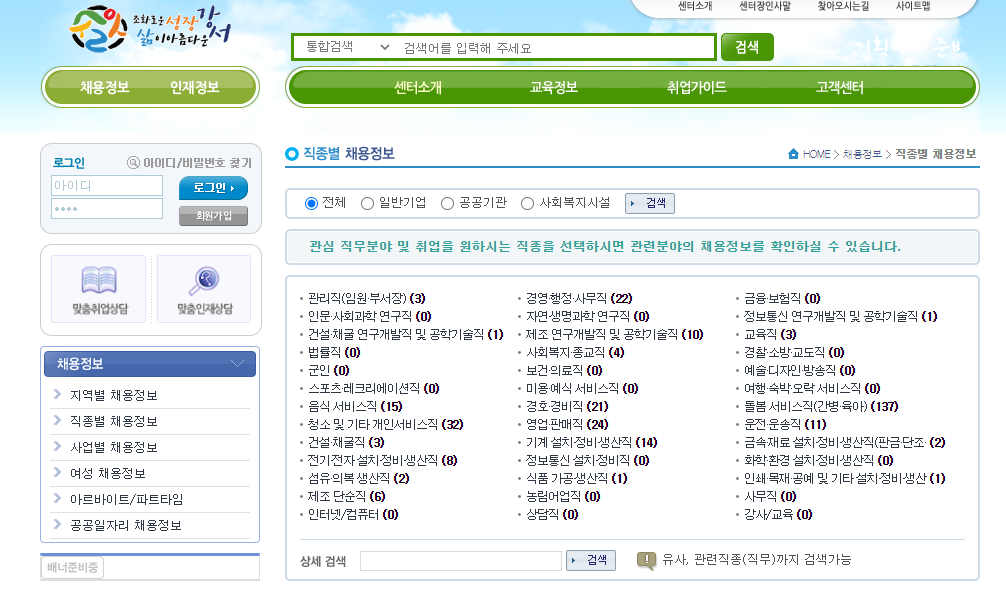Image resolution: width=1006 pixels, height=597 pixels.
Task: Click the 회원가입 button
Action: 213,216
